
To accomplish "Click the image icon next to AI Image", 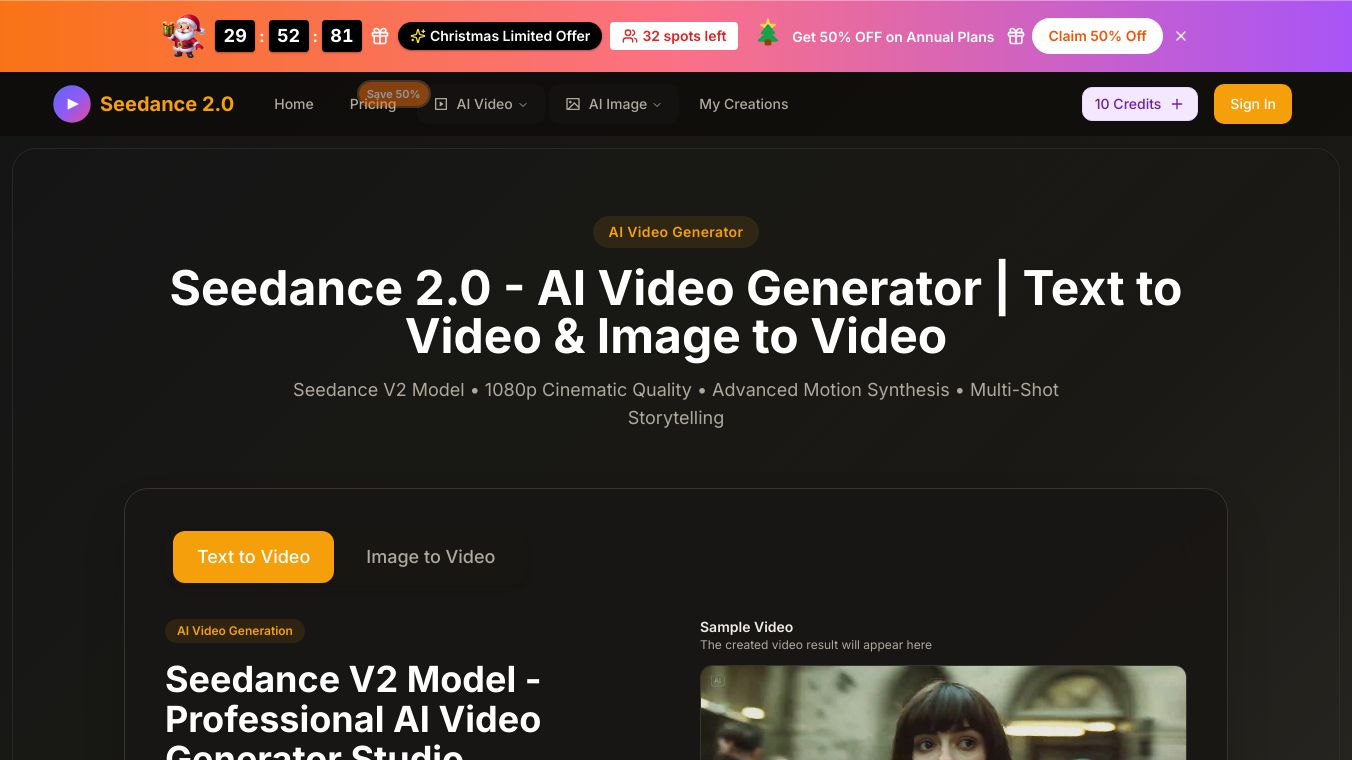I will (573, 104).
